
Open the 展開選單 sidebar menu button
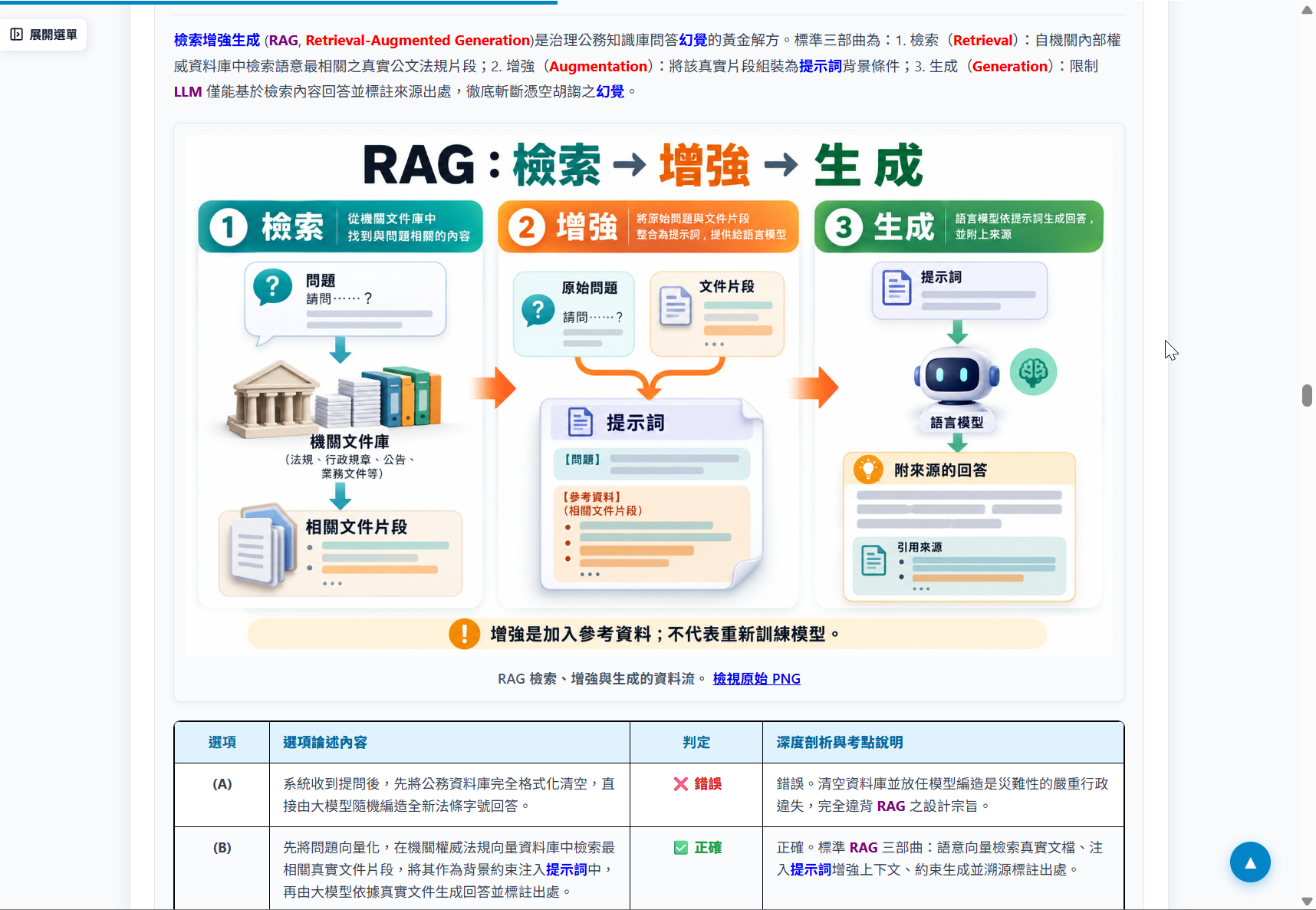click(44, 35)
